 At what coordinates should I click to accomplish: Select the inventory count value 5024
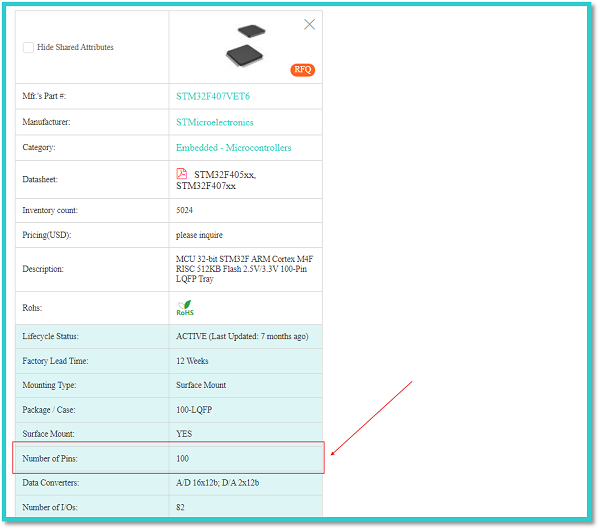pyautogui.click(x=185, y=210)
